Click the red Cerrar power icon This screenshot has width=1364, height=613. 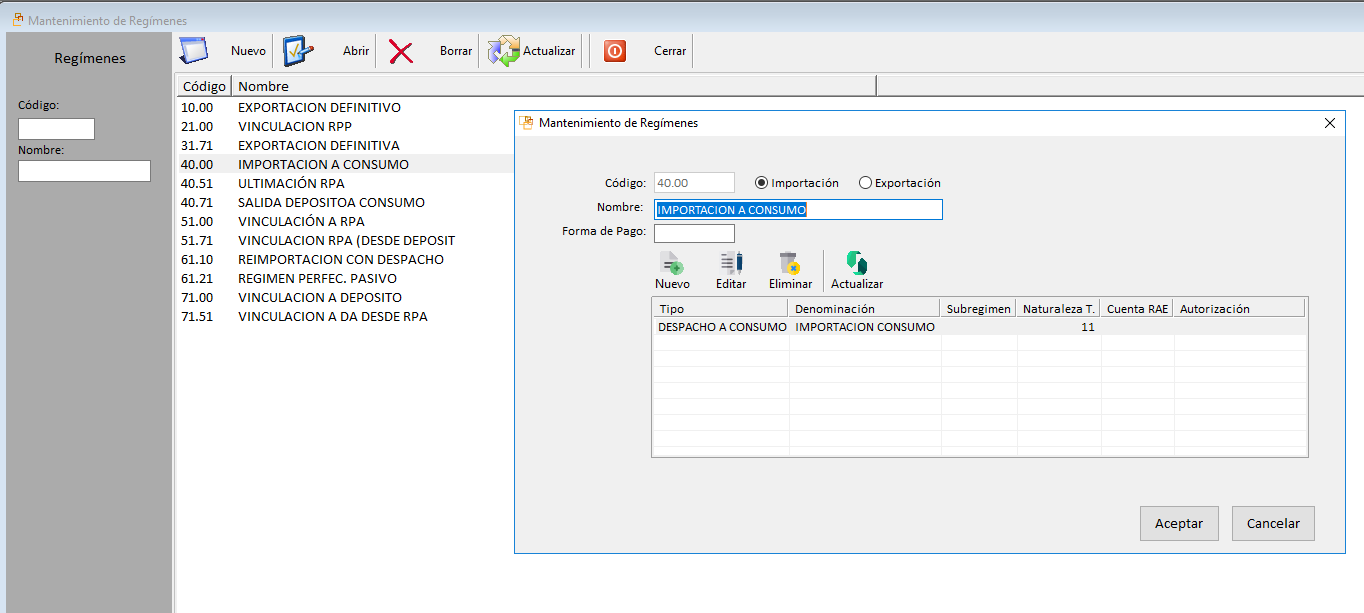click(615, 51)
